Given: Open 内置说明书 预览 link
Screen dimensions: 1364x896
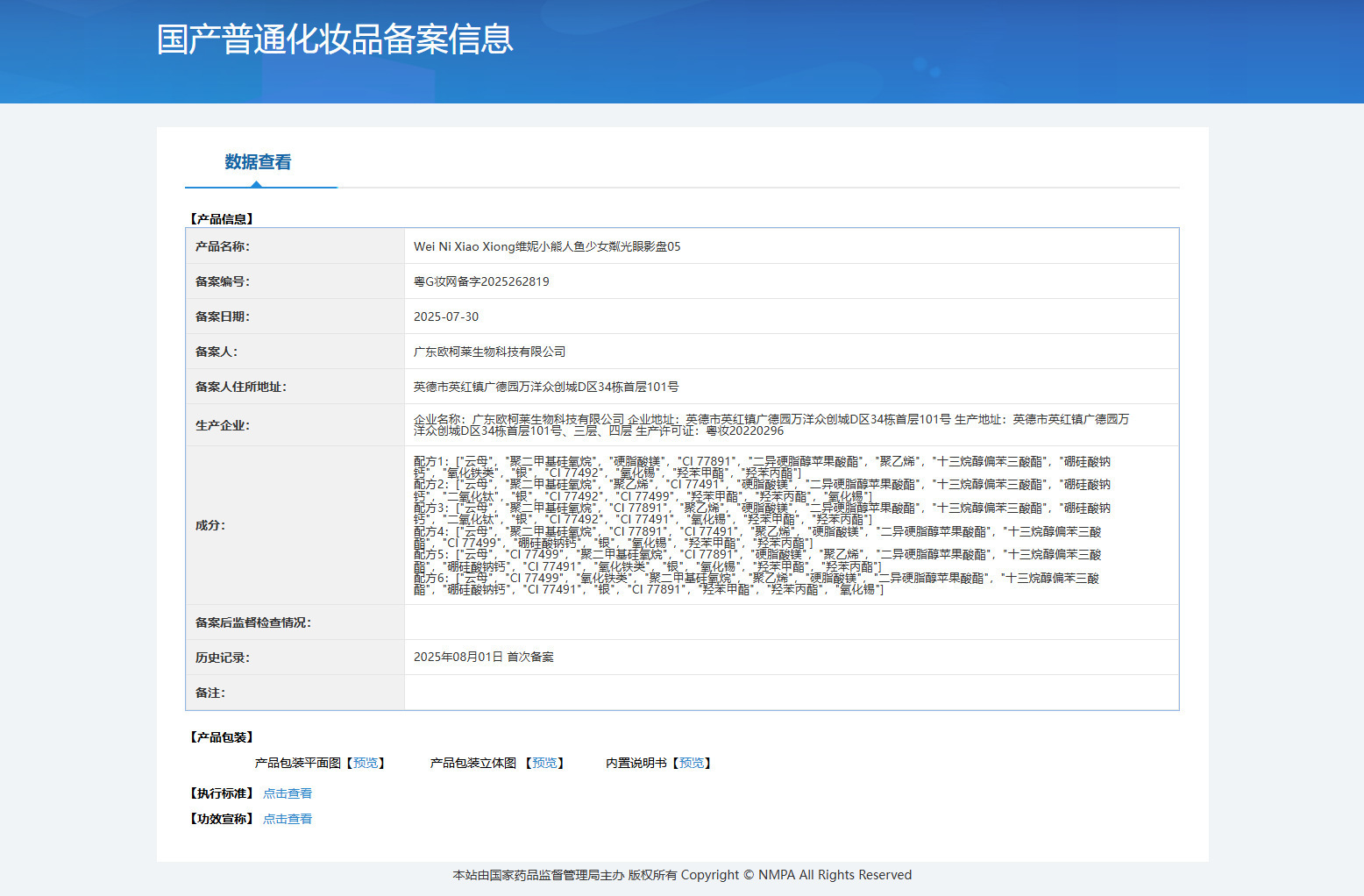Looking at the screenshot, I should (x=692, y=764).
